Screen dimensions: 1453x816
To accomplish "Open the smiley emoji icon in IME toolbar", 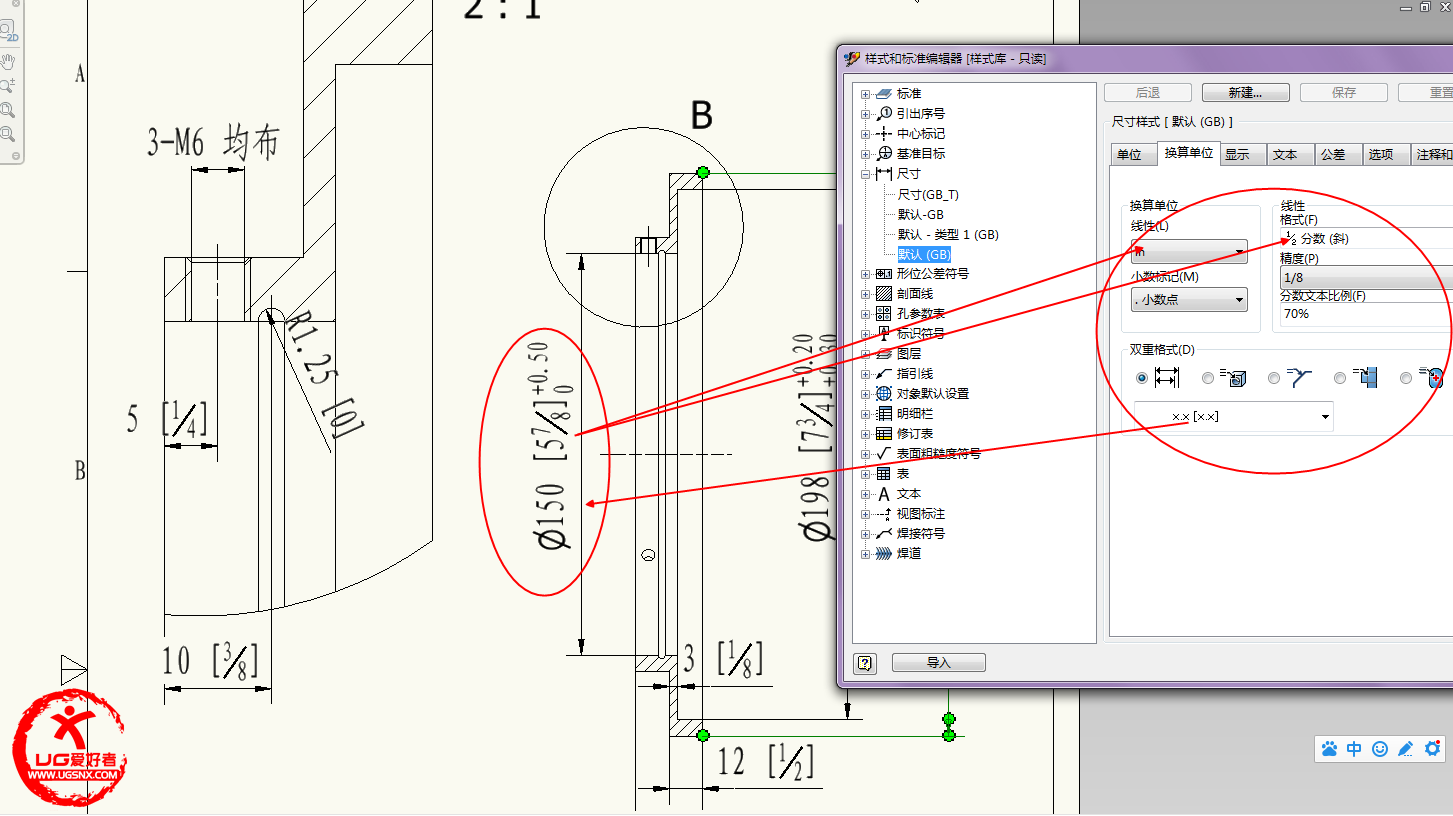I will pyautogui.click(x=1380, y=748).
